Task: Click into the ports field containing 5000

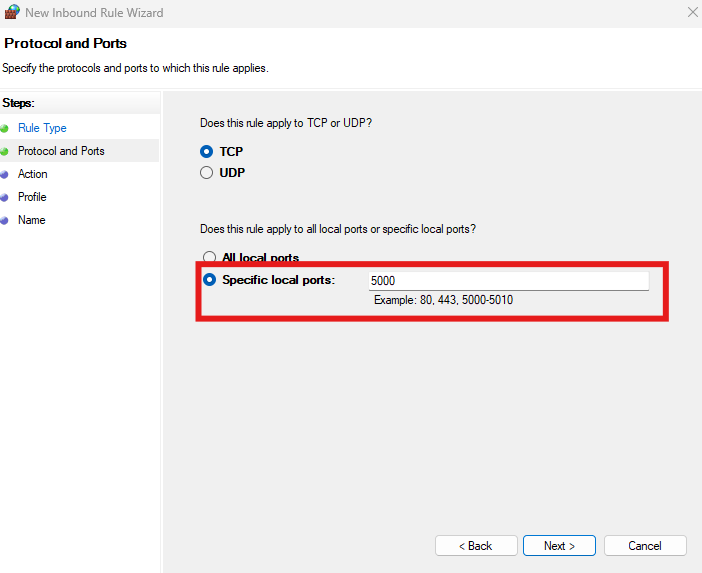Action: point(508,281)
